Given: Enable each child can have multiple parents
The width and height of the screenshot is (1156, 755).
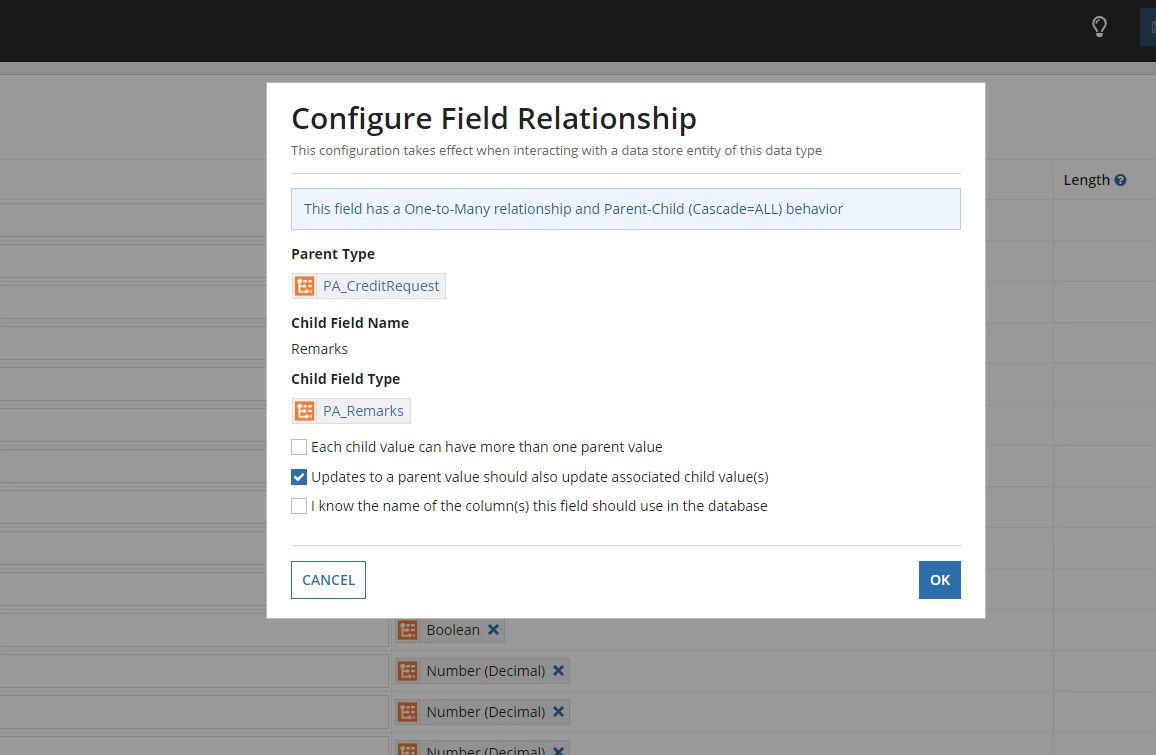Looking at the screenshot, I should 299,447.
